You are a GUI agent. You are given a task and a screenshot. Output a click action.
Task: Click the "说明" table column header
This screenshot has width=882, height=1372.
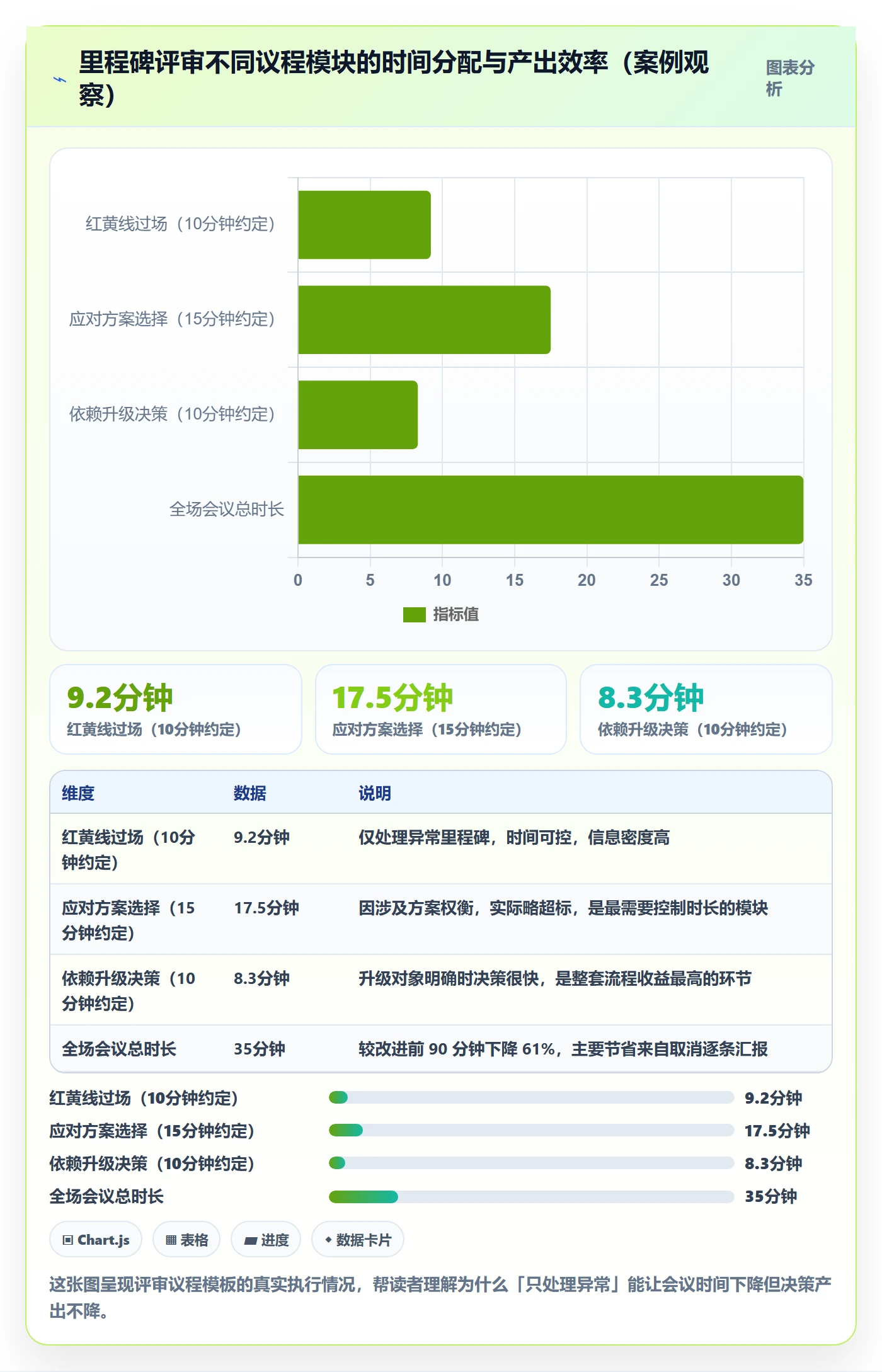pos(375,793)
